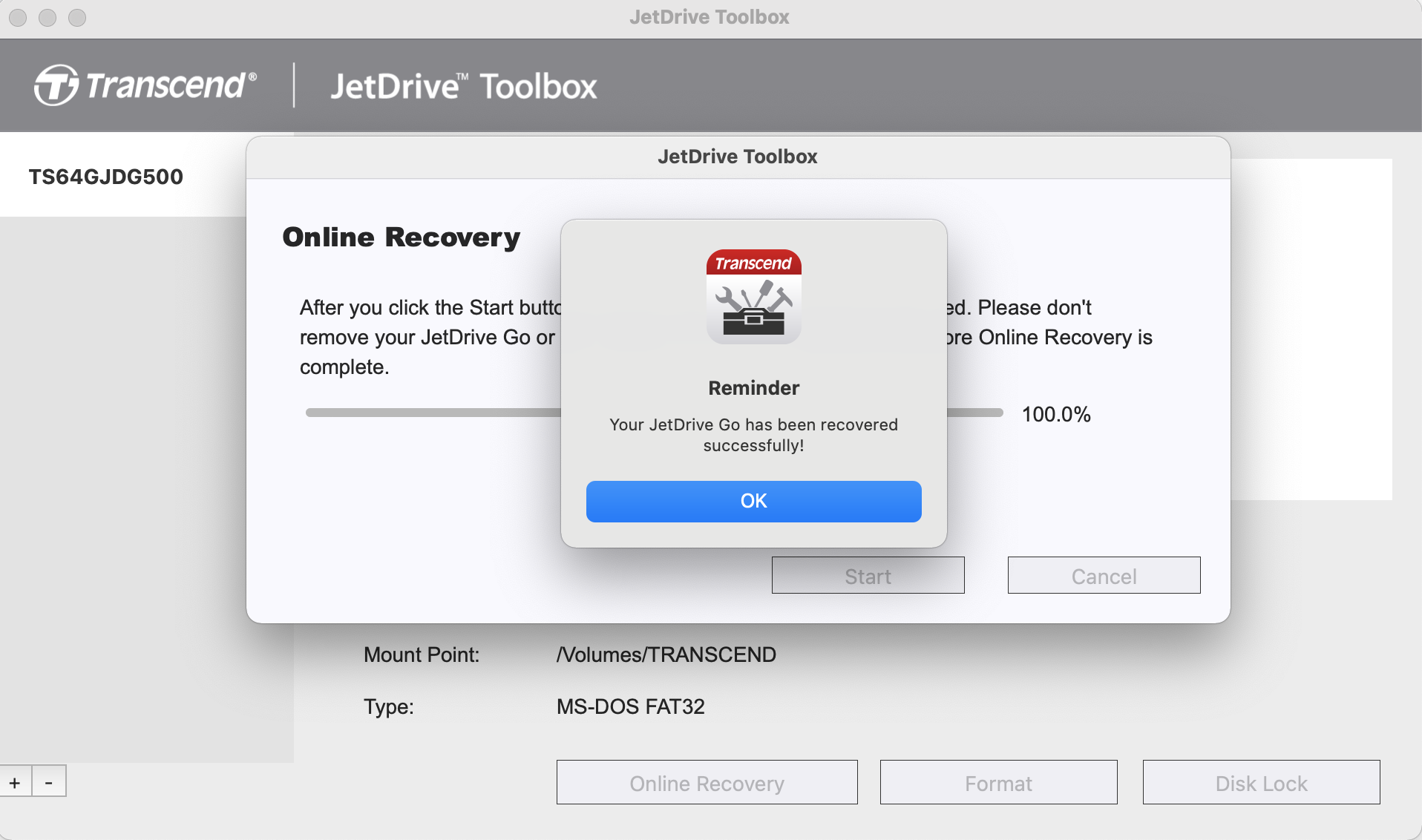Click the 'recovered successfully' message text

pyautogui.click(x=753, y=435)
